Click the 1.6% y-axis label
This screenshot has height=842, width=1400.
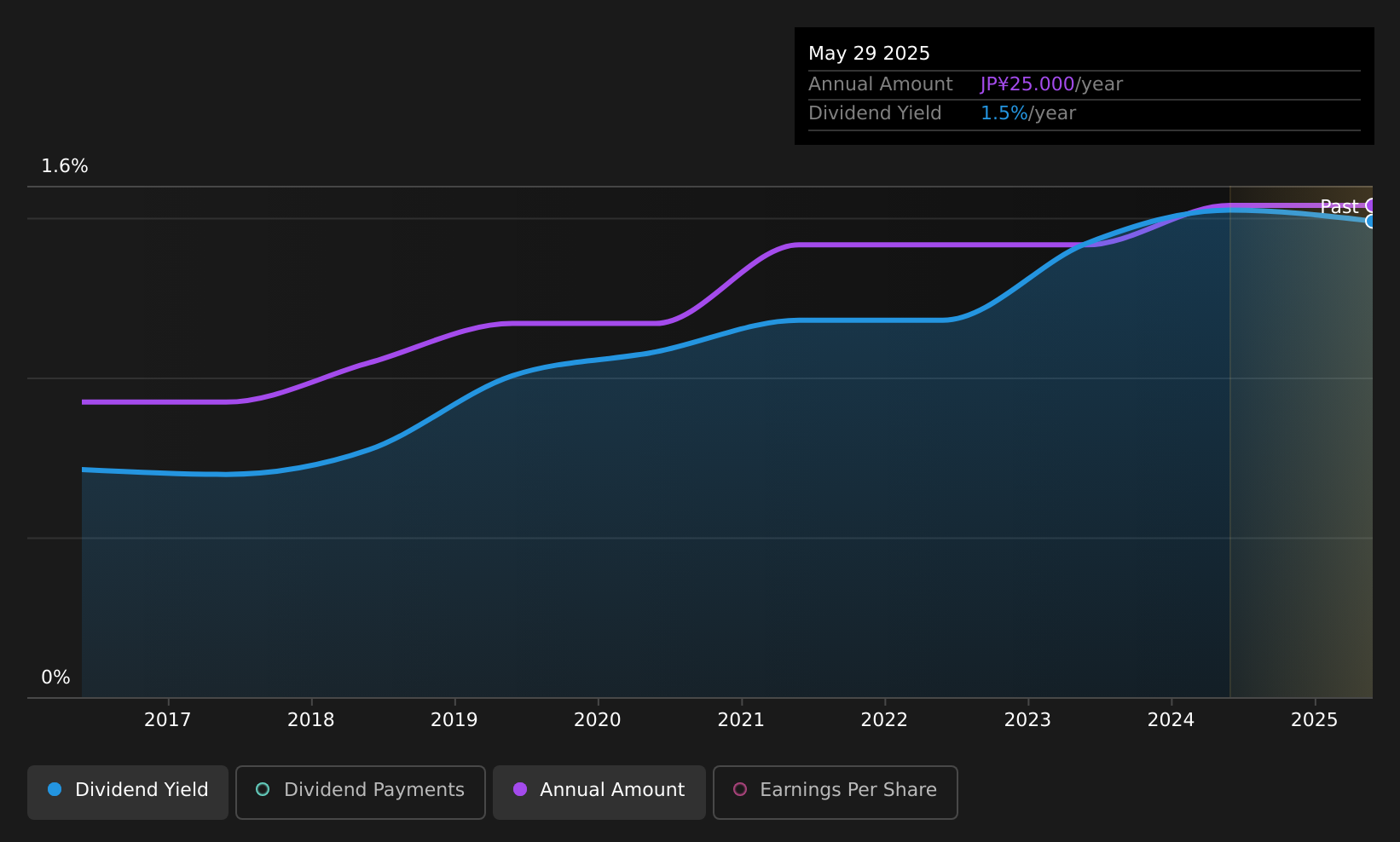(x=65, y=166)
